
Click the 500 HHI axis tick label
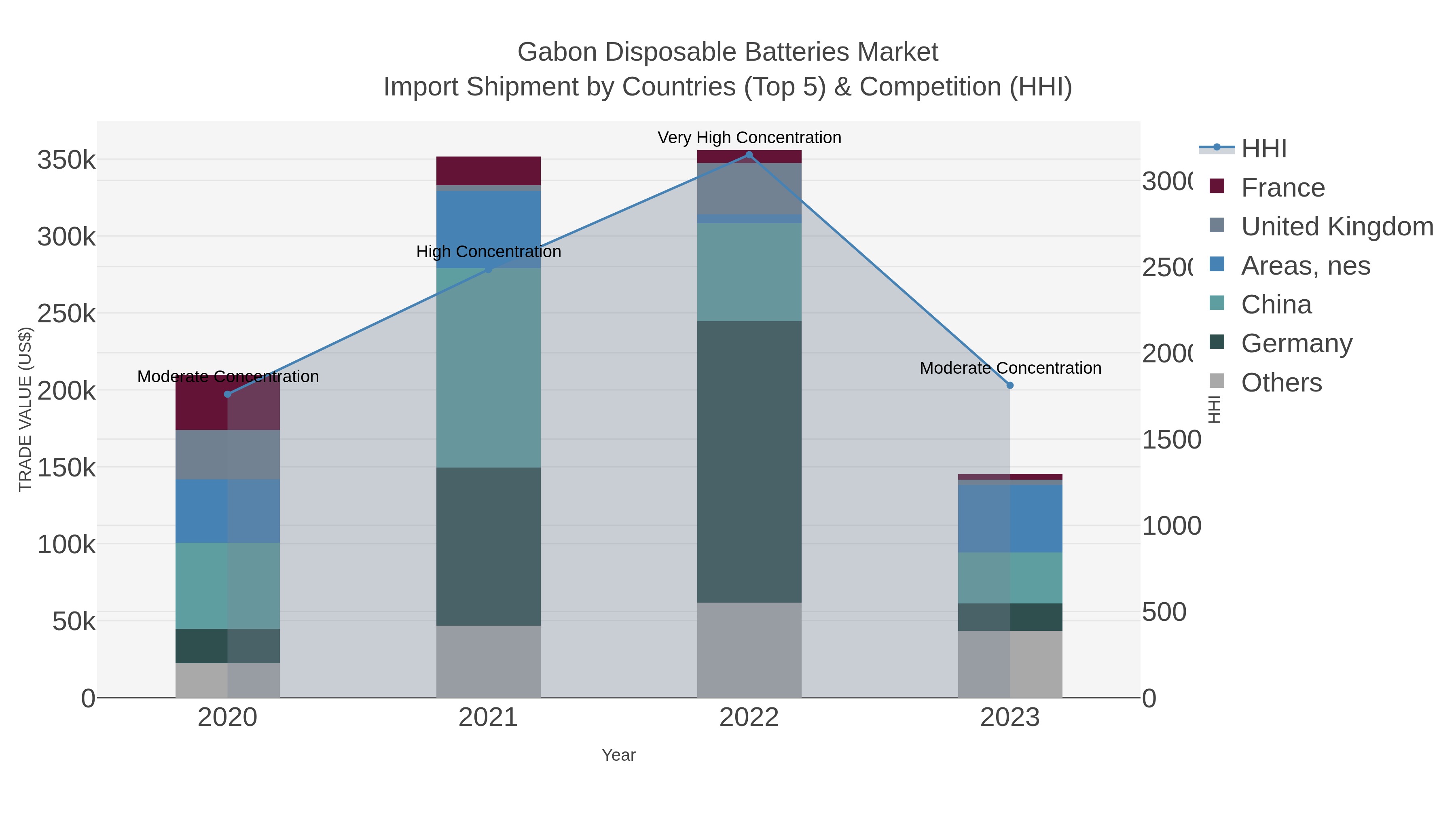point(1164,612)
